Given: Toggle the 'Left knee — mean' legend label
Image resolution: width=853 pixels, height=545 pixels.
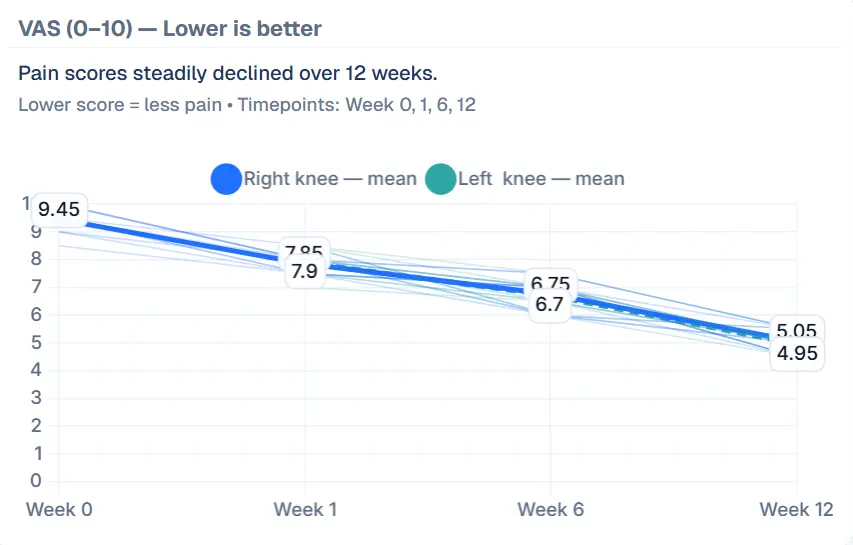Looking at the screenshot, I should [x=541, y=179].
